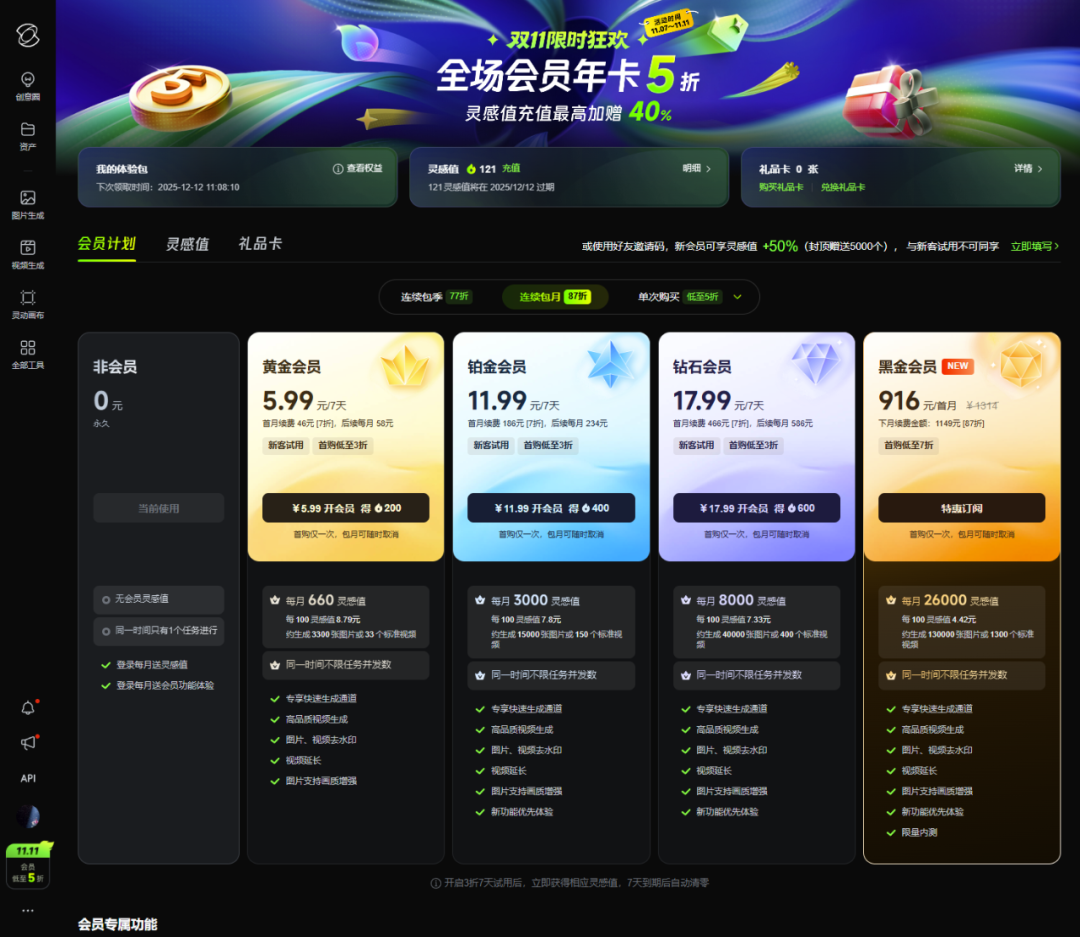Choose the 单次购买 billing option
The height and width of the screenshot is (937, 1080).
coord(679,297)
